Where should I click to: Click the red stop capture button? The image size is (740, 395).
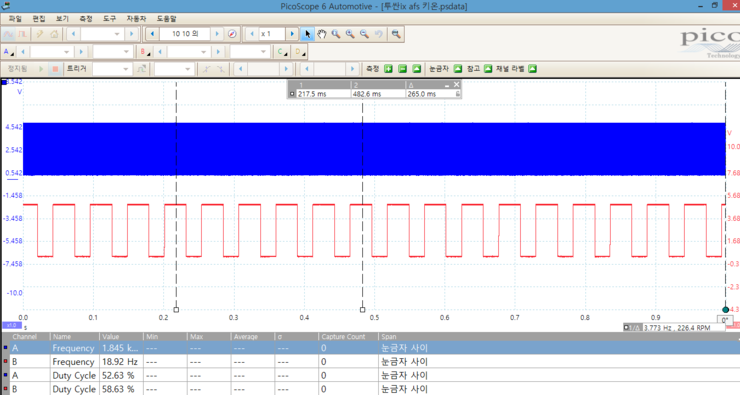tap(55, 69)
